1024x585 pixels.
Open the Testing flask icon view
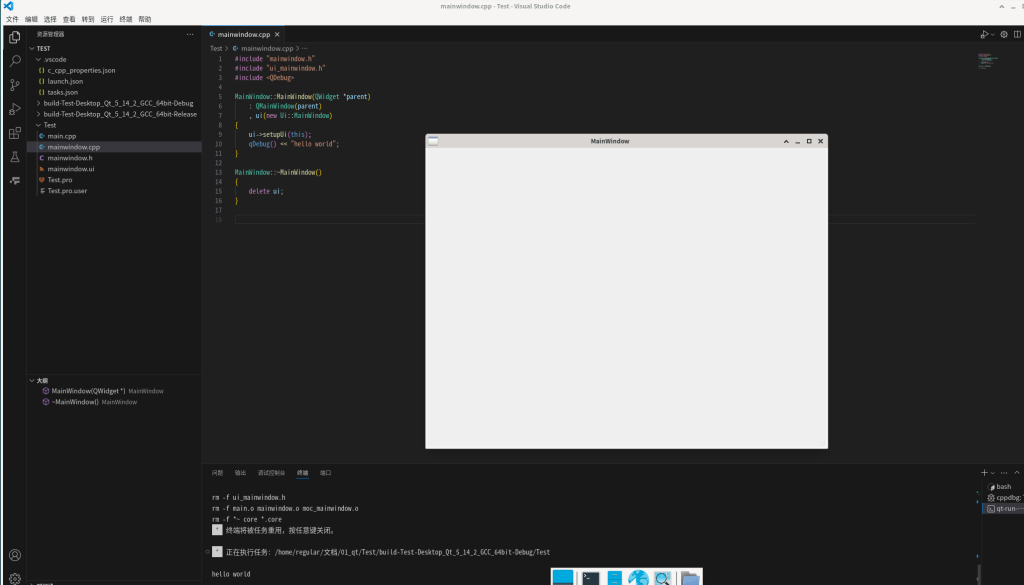tap(15, 157)
